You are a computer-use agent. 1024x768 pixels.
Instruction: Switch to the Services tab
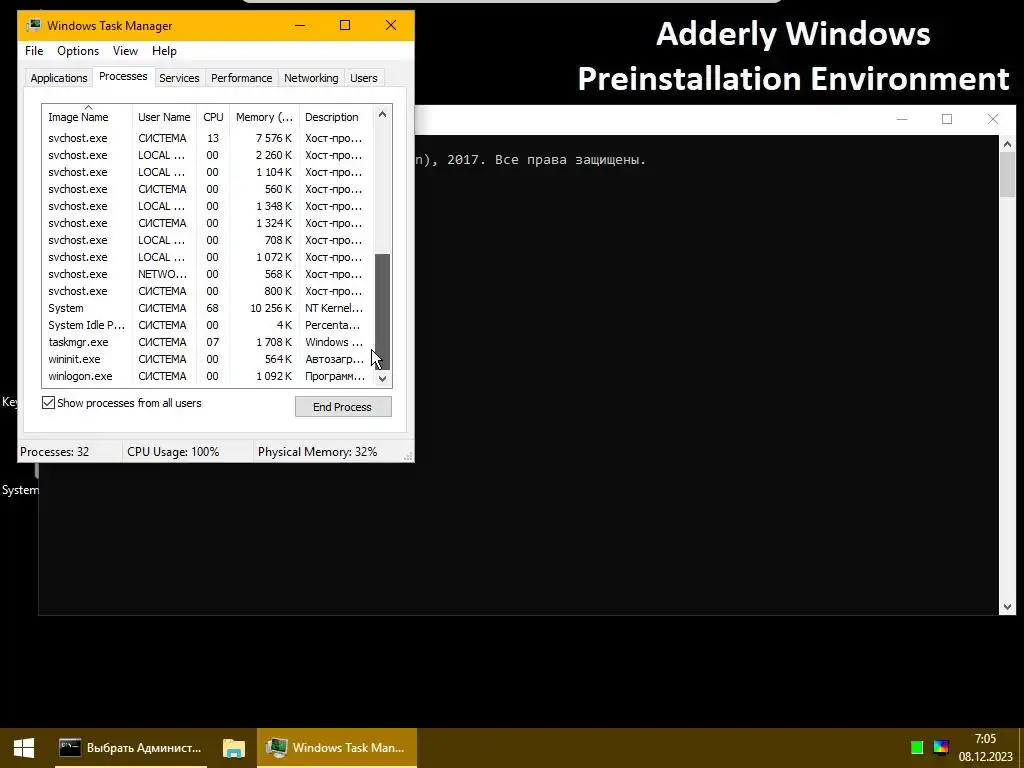click(179, 78)
